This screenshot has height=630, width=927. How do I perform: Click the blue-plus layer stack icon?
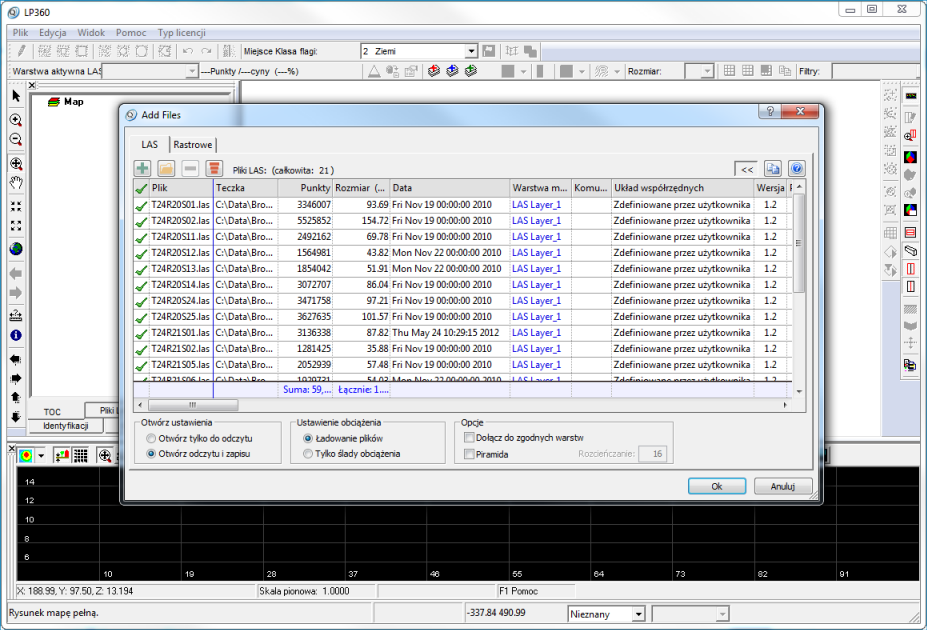coord(452,71)
